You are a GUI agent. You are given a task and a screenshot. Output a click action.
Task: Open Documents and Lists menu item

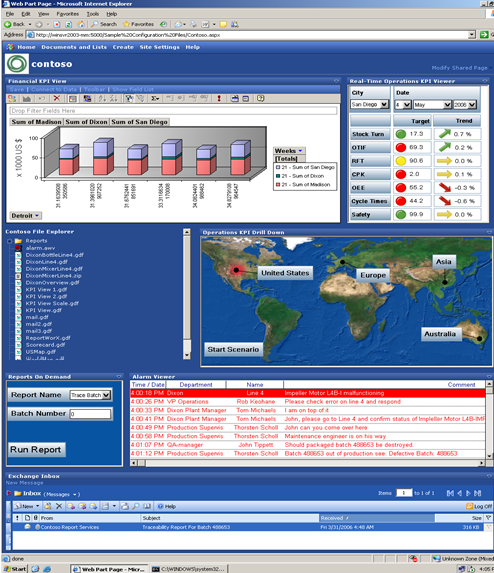pyautogui.click(x=74, y=47)
